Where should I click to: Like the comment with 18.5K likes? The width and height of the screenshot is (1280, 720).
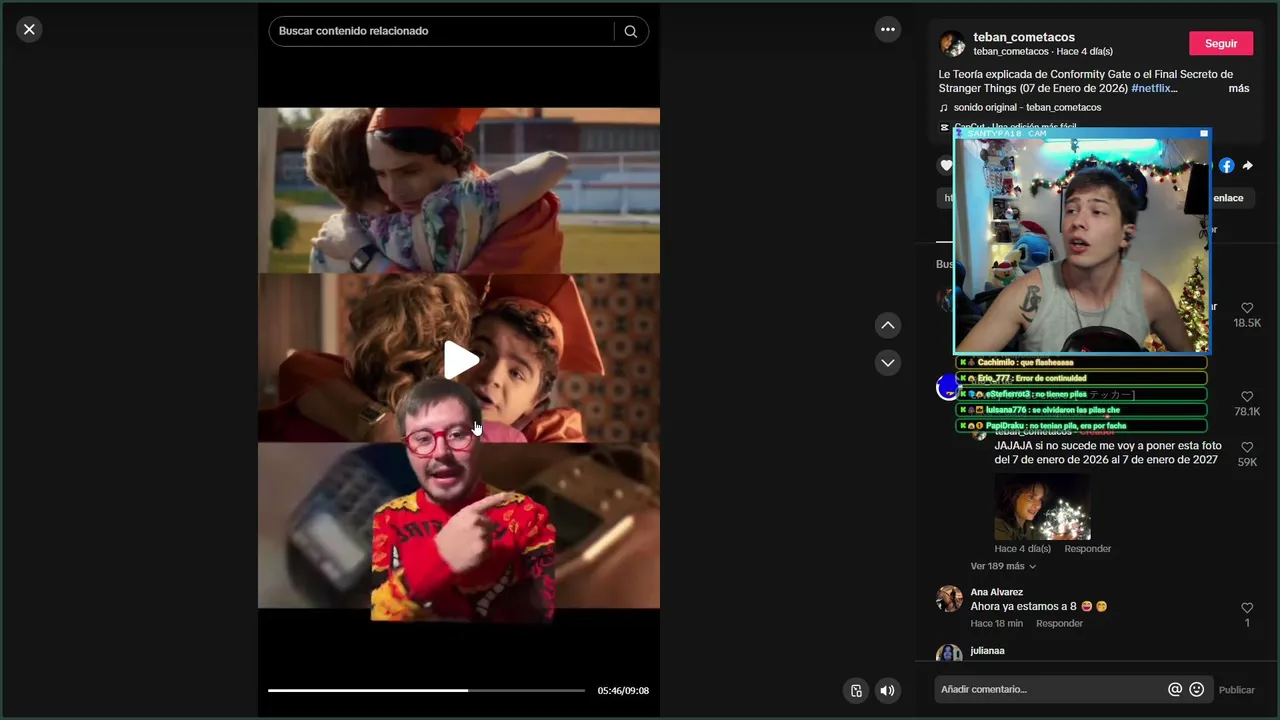tap(1247, 308)
